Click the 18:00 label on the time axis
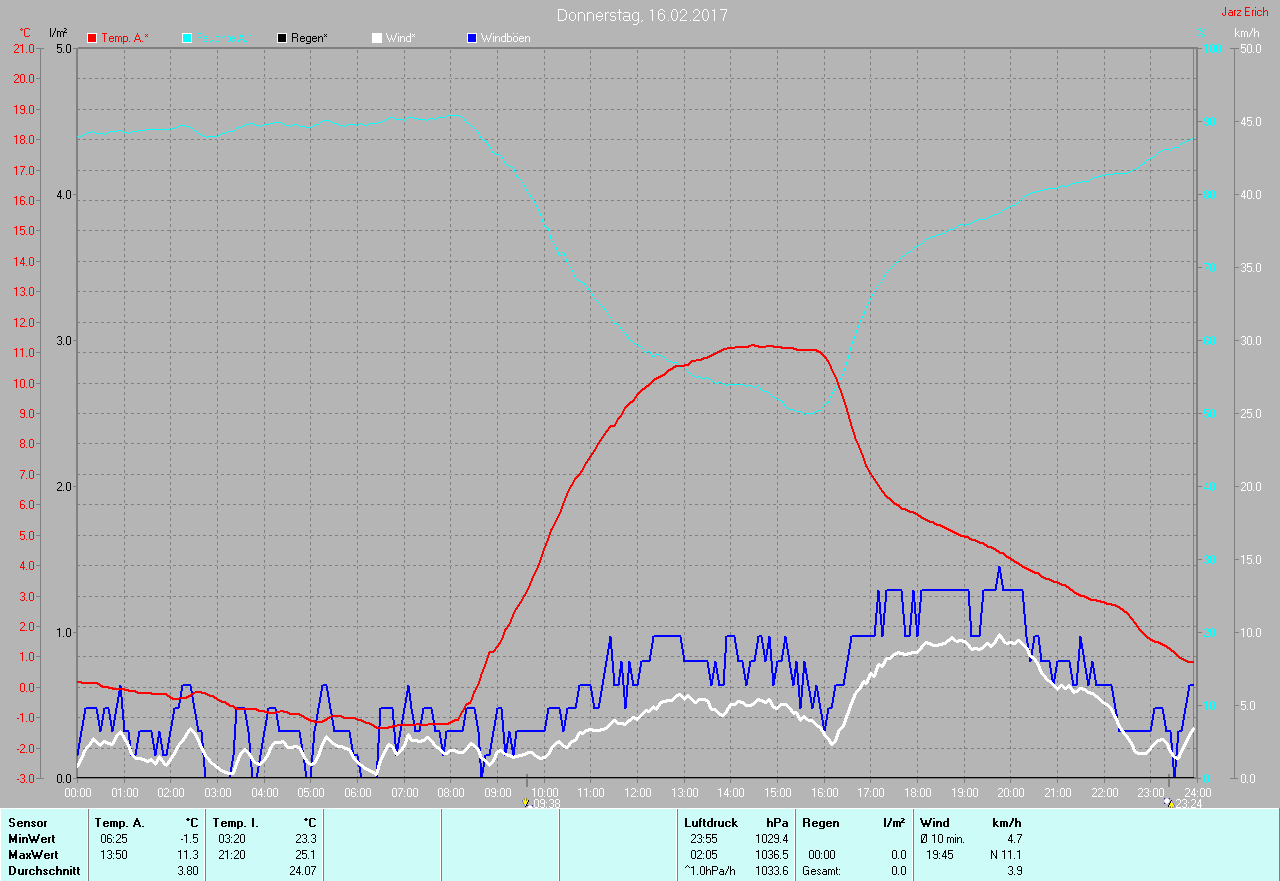 click(917, 792)
